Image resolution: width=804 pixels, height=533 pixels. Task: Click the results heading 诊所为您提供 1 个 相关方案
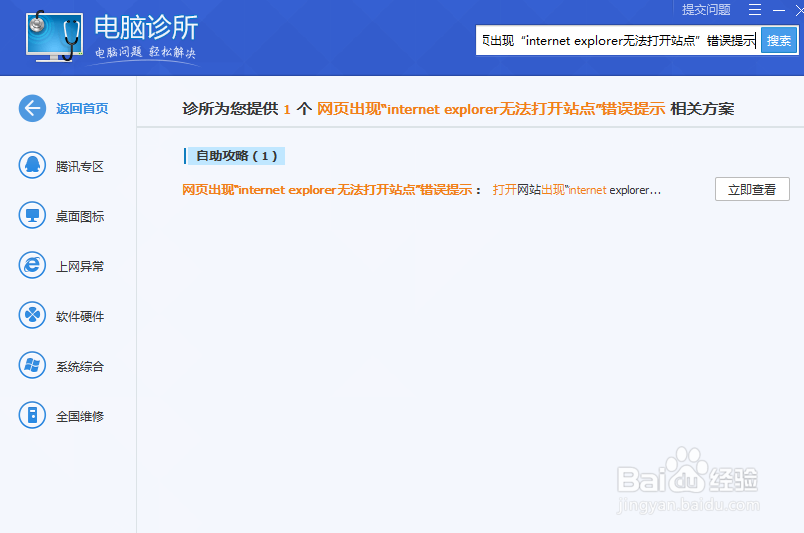[x=458, y=109]
